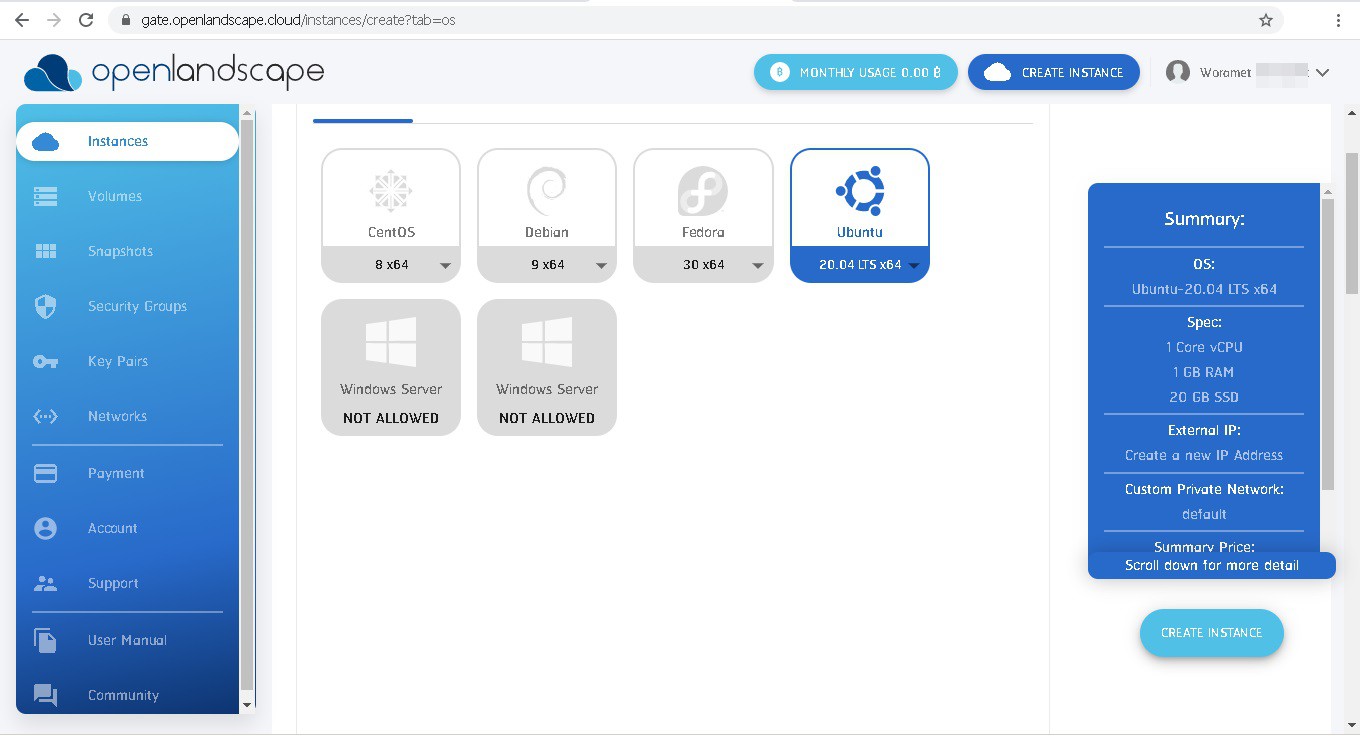This screenshot has width=1360, height=736.
Task: Open the Snapshots menu item
Action: (127, 251)
